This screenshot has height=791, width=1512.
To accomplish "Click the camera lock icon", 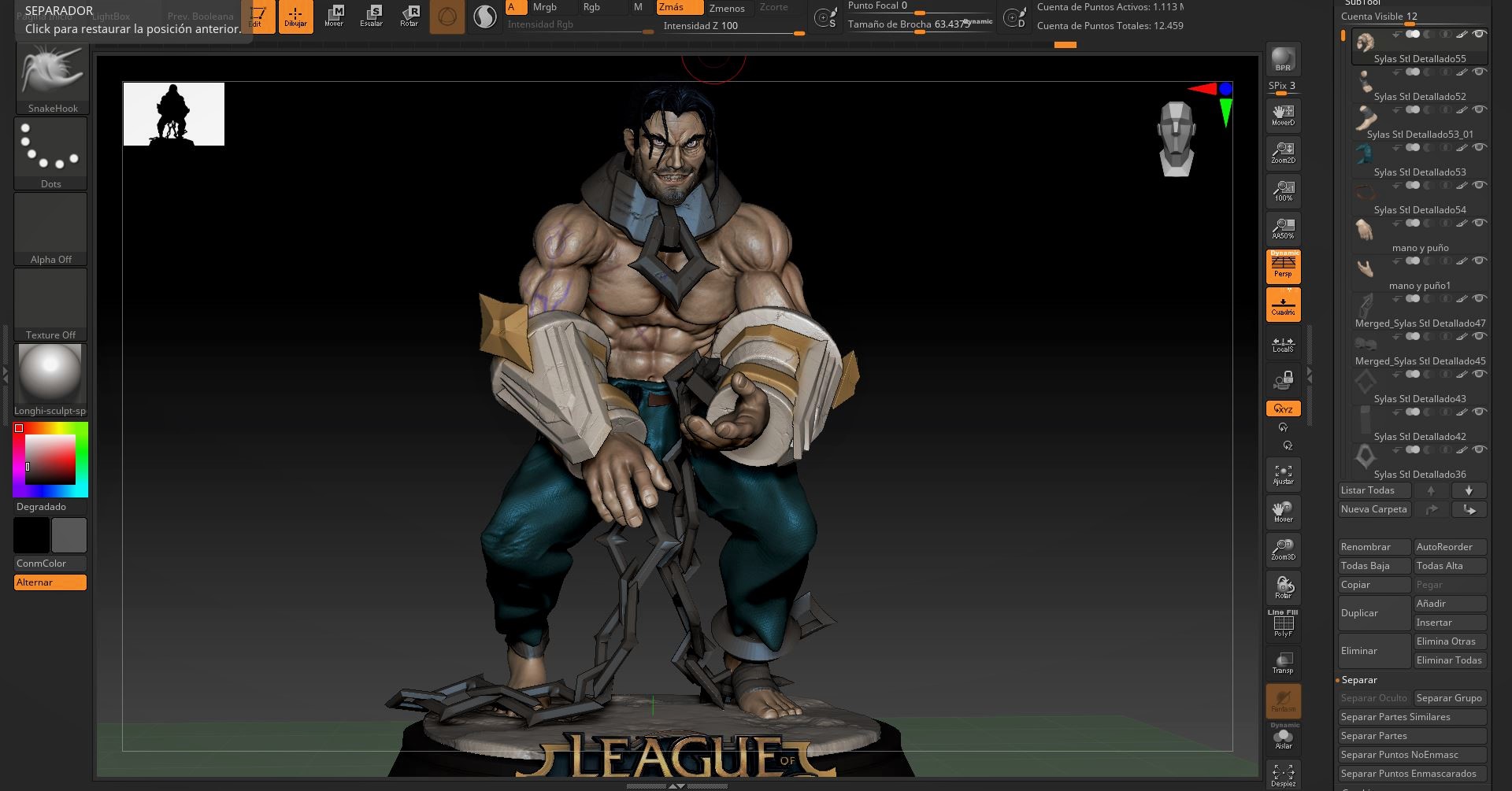I will (x=1283, y=381).
